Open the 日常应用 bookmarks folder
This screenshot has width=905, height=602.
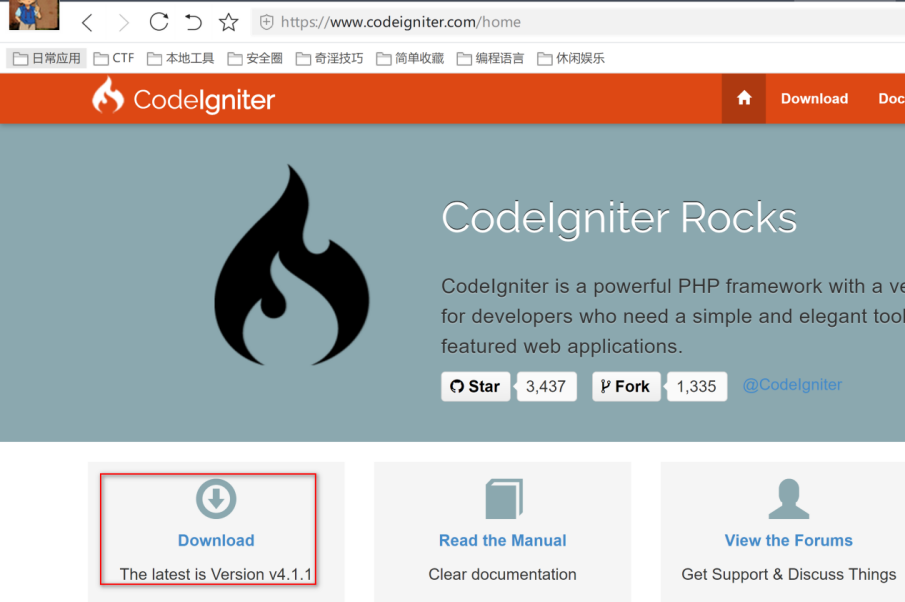(x=46, y=57)
